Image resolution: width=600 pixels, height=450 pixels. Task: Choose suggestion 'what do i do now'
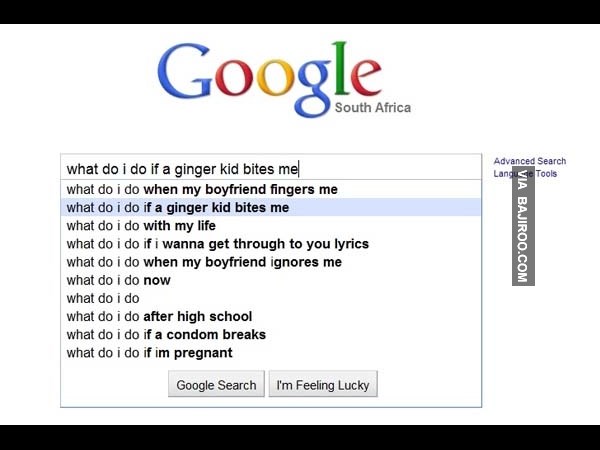point(271,280)
